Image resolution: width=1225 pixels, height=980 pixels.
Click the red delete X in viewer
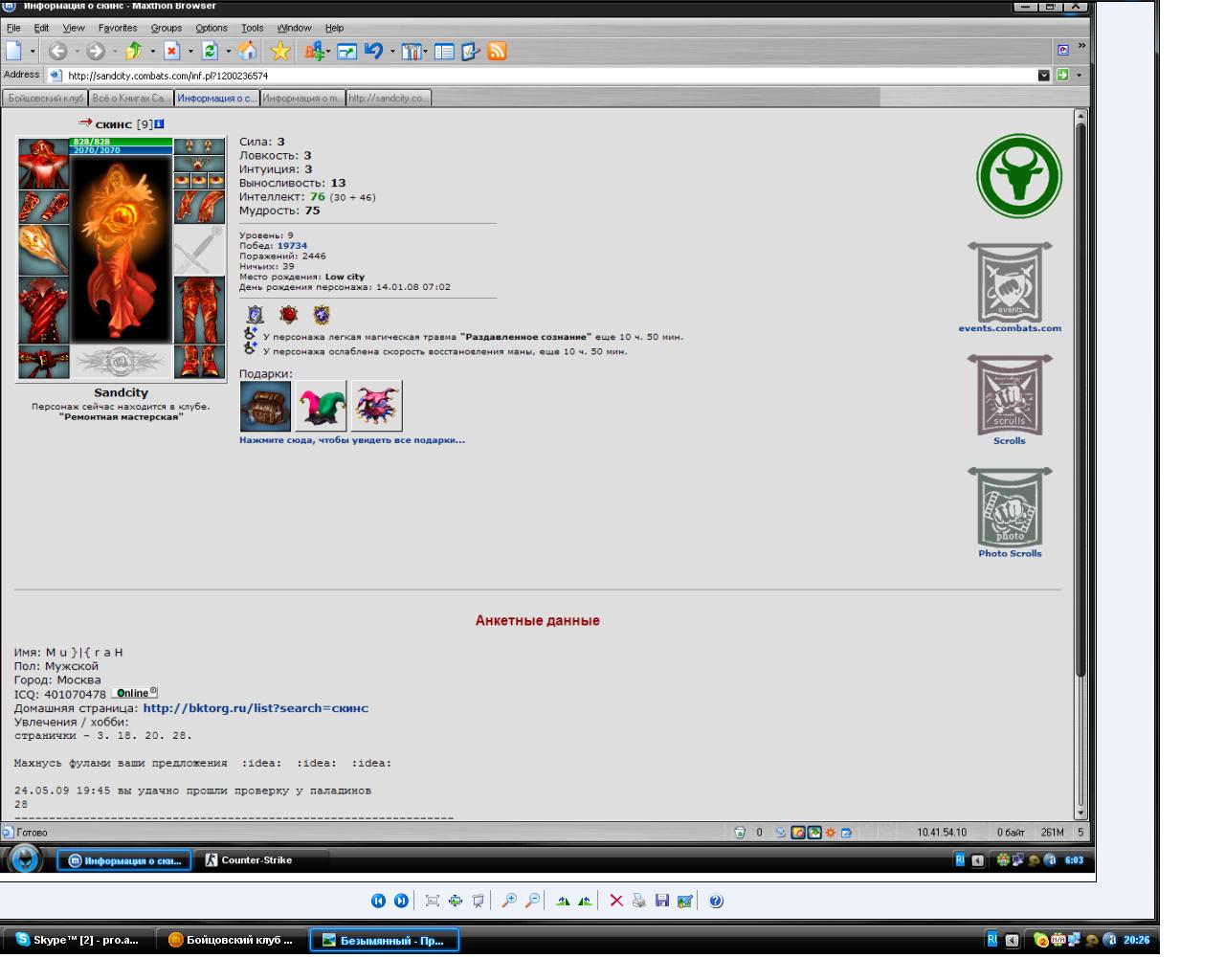[x=616, y=901]
